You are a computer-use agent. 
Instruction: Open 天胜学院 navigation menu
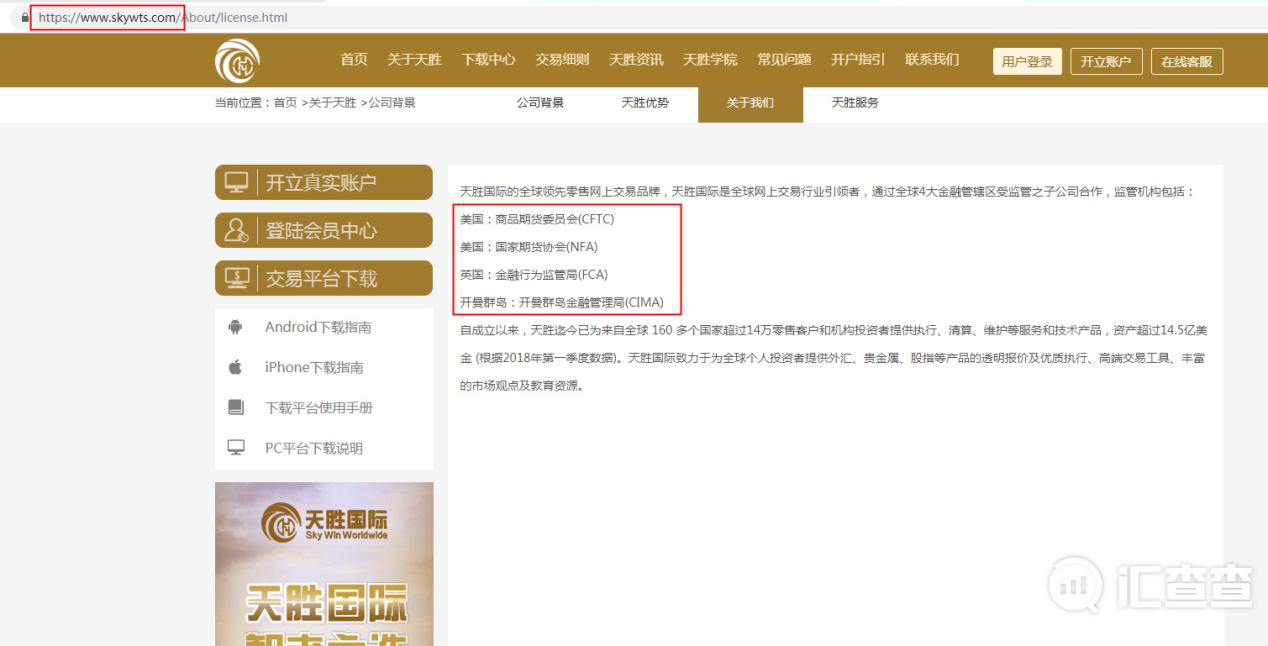tap(710, 60)
